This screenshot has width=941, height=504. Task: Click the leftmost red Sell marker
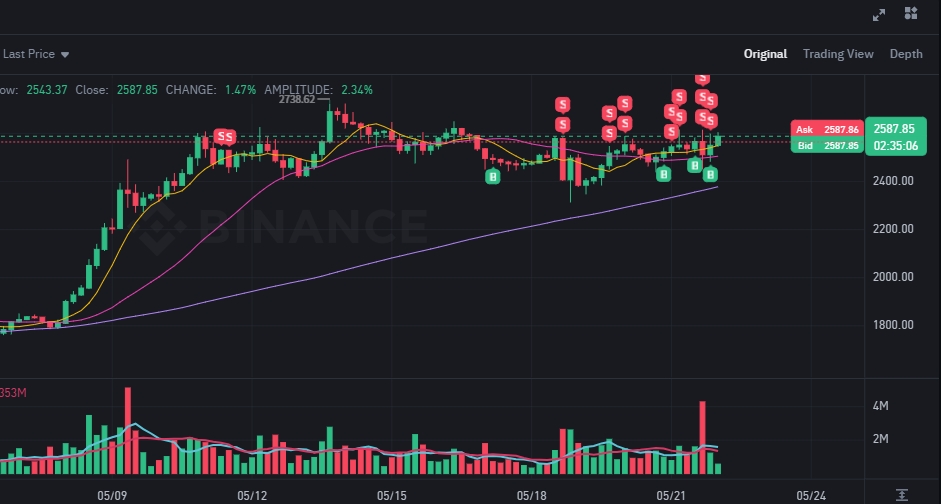[219, 136]
